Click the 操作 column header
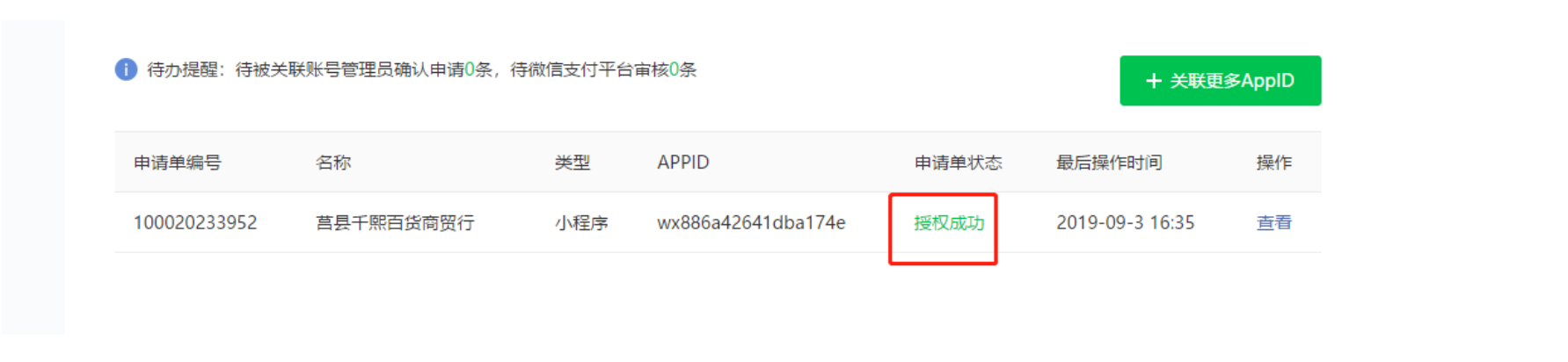 (x=1273, y=163)
